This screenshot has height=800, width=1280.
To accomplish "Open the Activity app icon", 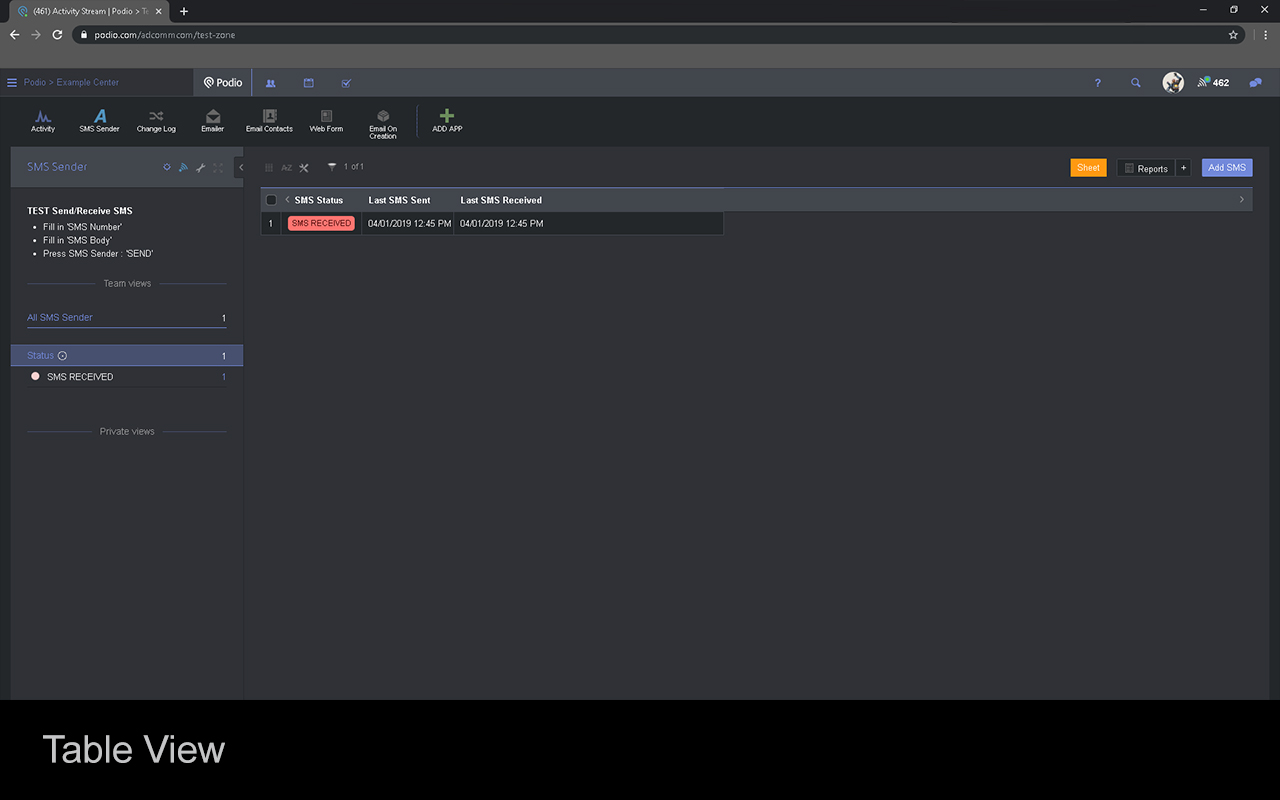I will [x=43, y=121].
